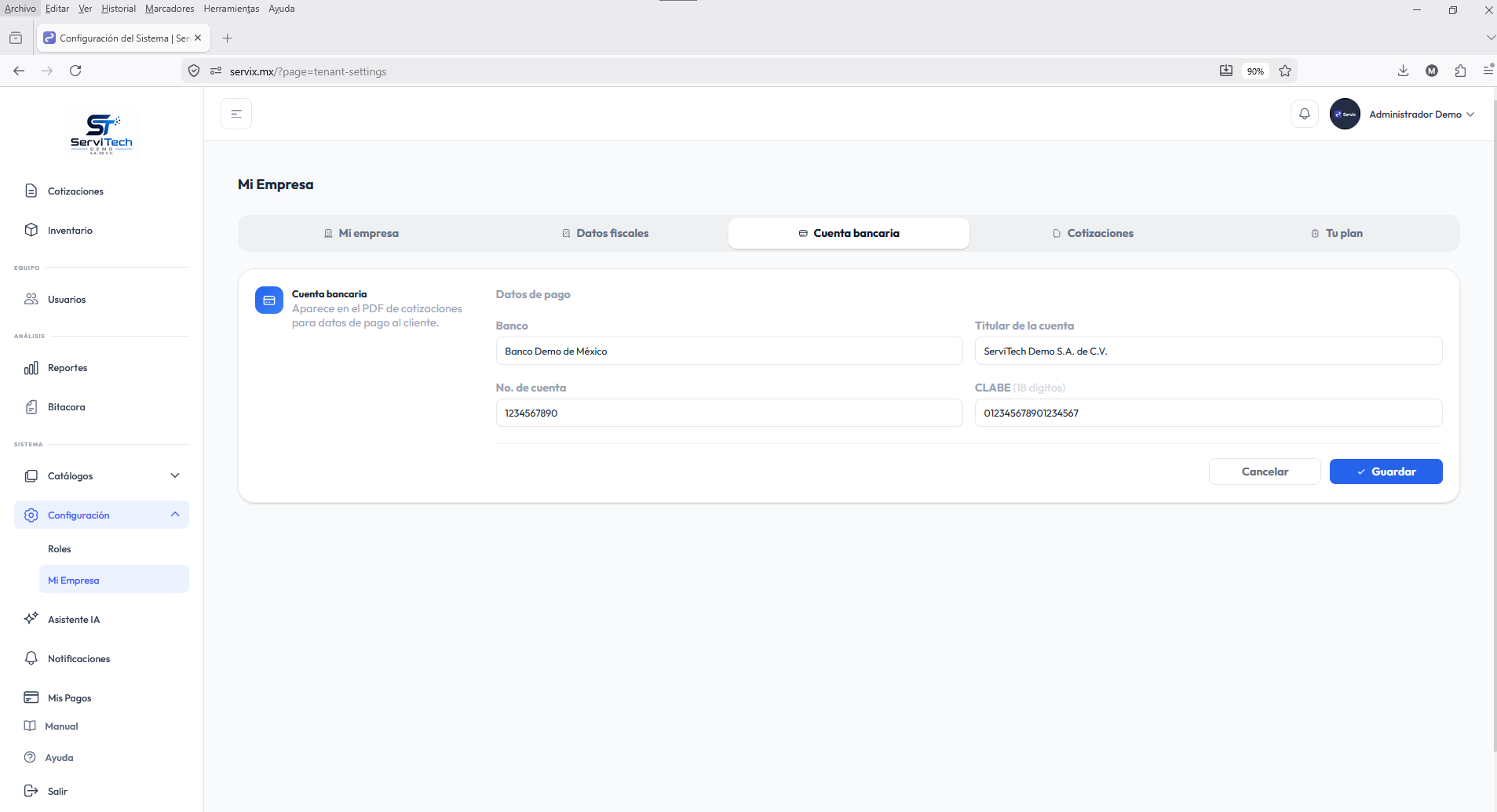This screenshot has width=1497, height=812.
Task: Click the Salir logout icon
Action: click(x=31, y=791)
